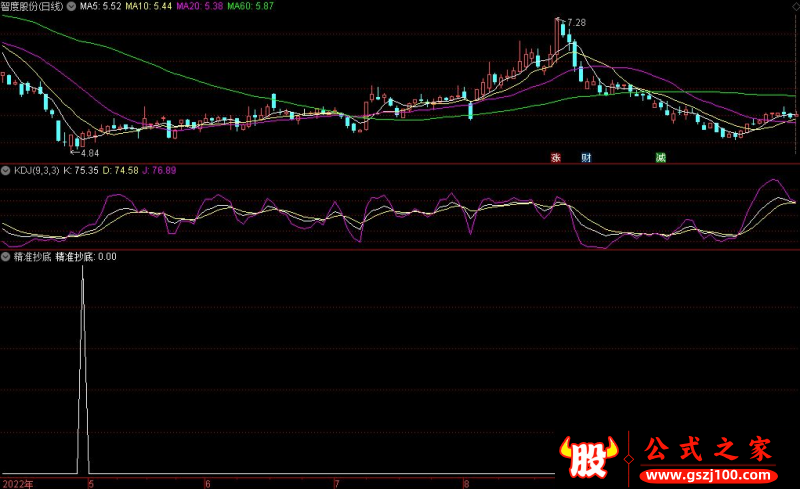Image resolution: width=800 pixels, height=489 pixels.
Task: Expand the 精准抄底 indicator panel menu arrow
Action: [6, 256]
